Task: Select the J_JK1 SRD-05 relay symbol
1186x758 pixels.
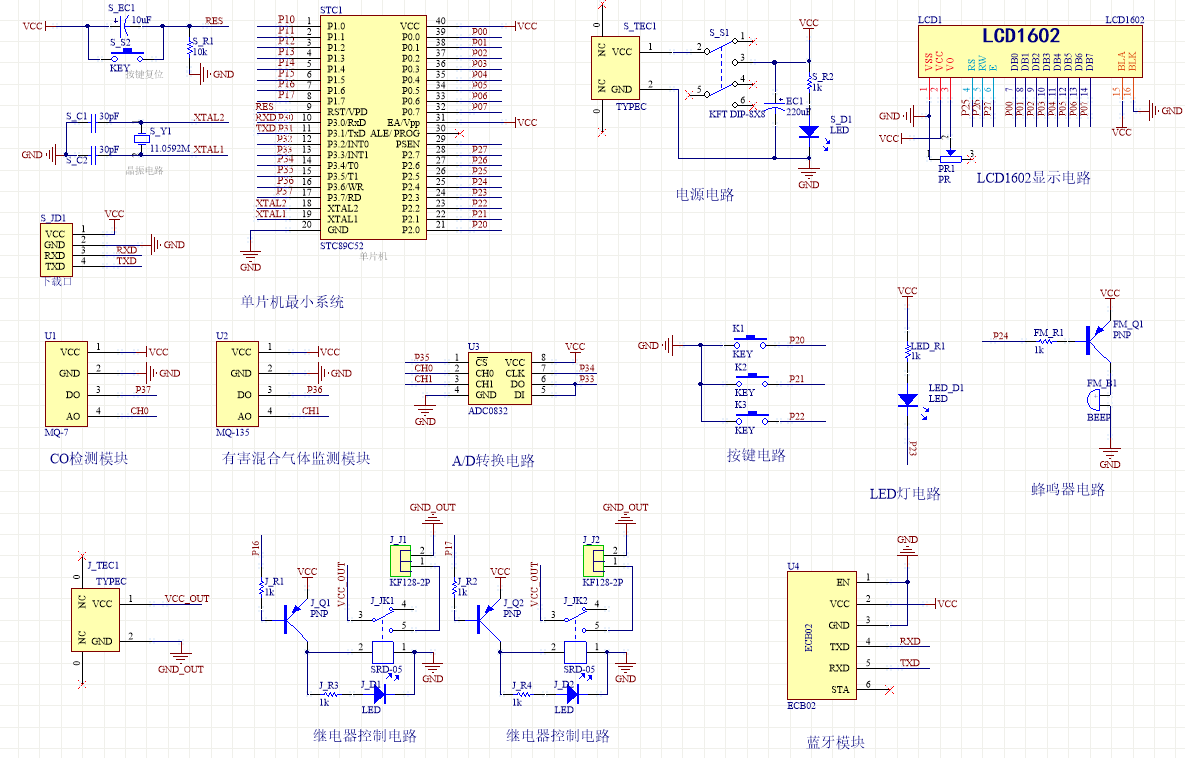Action: point(383,634)
